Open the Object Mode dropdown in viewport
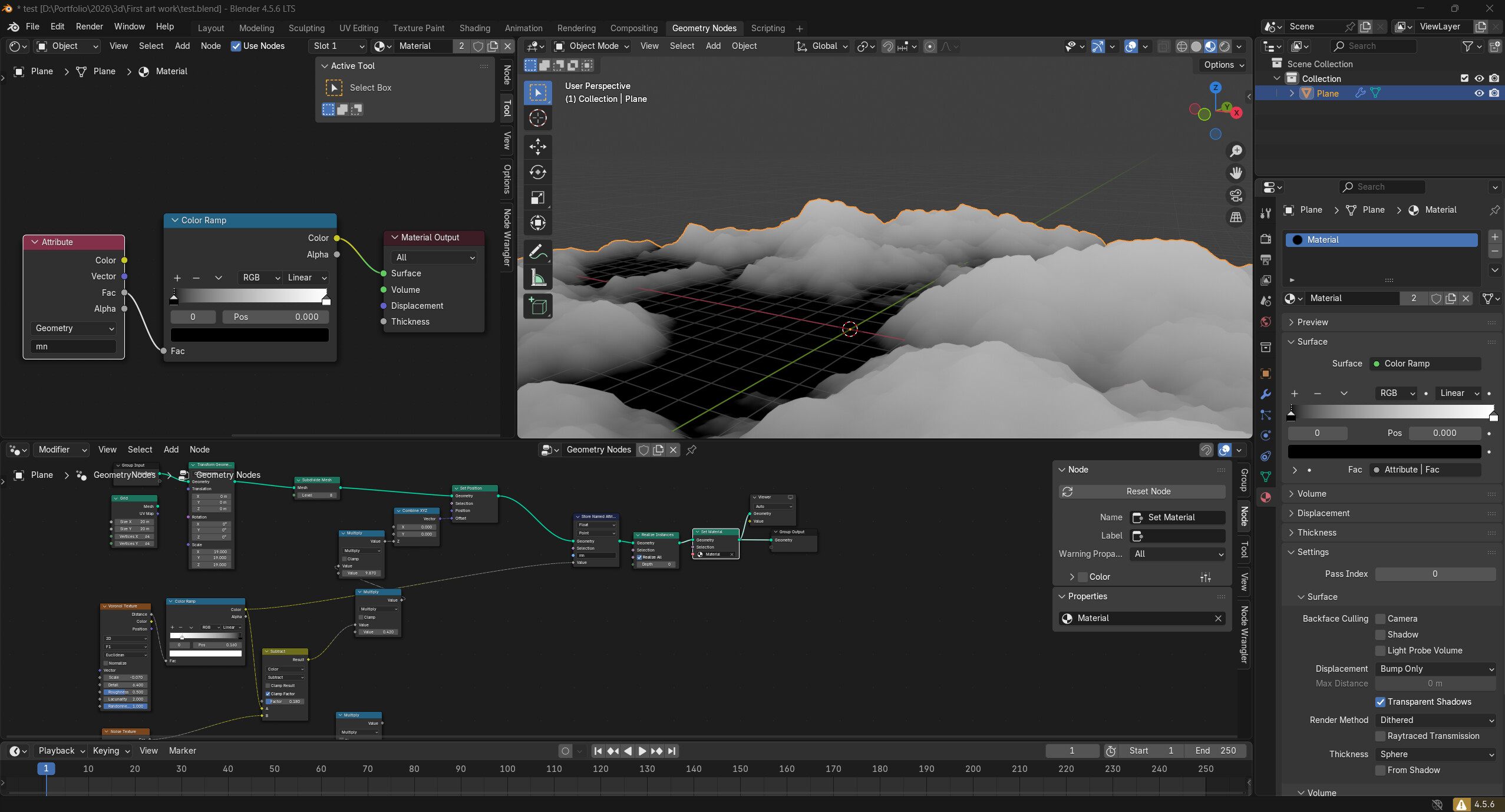Image resolution: width=1505 pixels, height=812 pixels. (592, 46)
